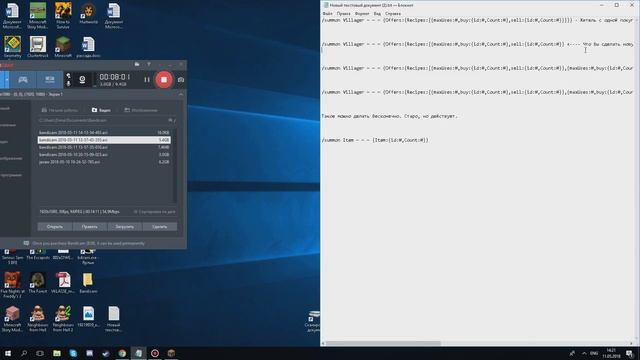Switch to the Начало работы tab

[59, 110]
